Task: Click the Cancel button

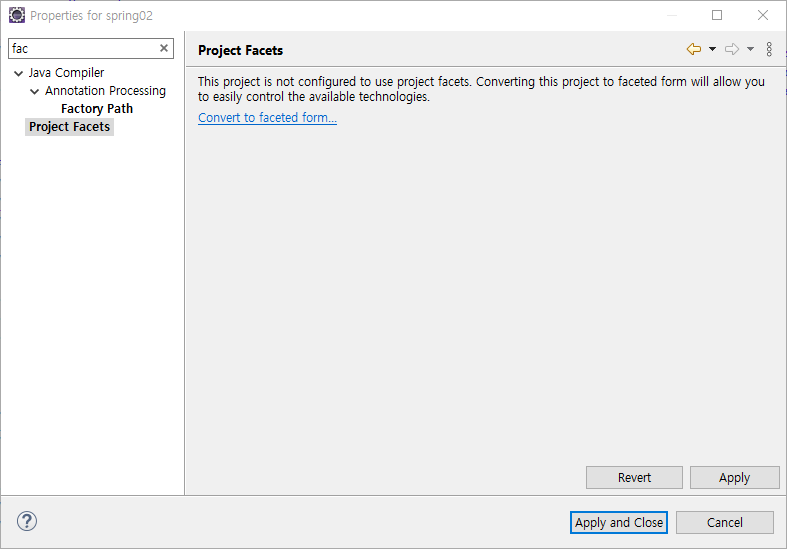Action: (x=725, y=522)
